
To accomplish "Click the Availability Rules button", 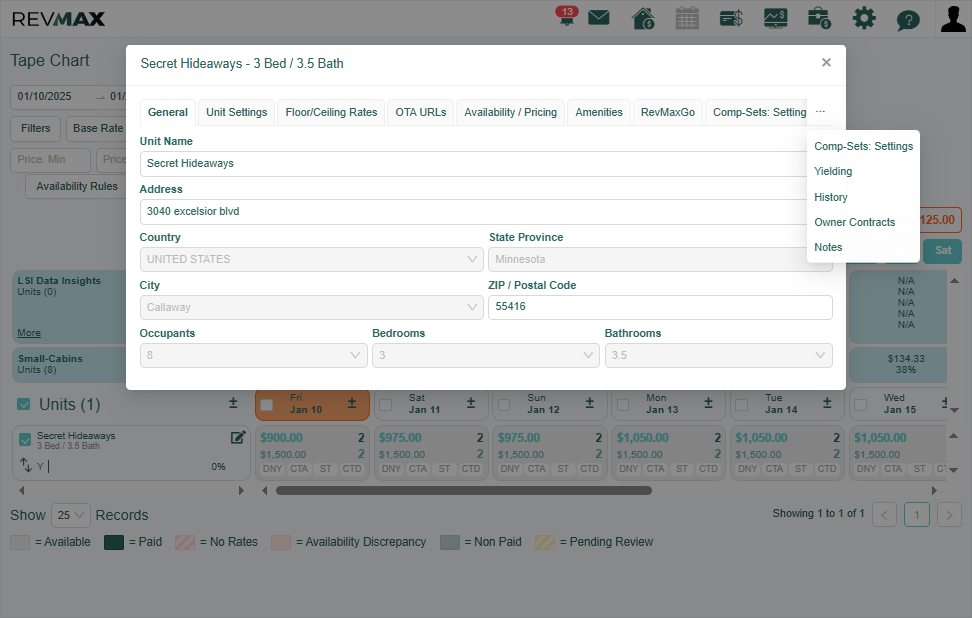I will point(76,186).
